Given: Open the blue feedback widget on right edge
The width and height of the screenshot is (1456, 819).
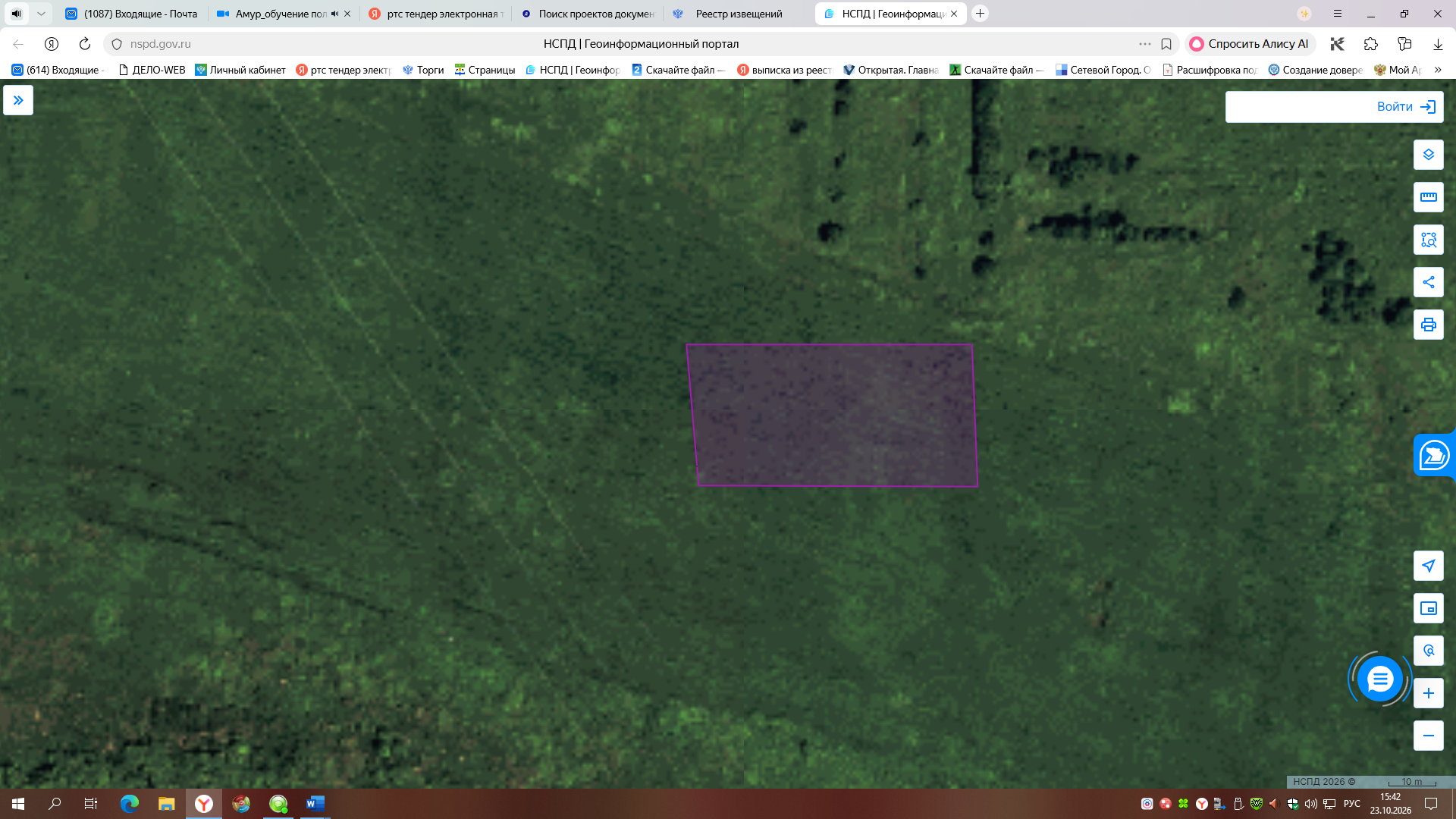Looking at the screenshot, I should [x=1434, y=455].
